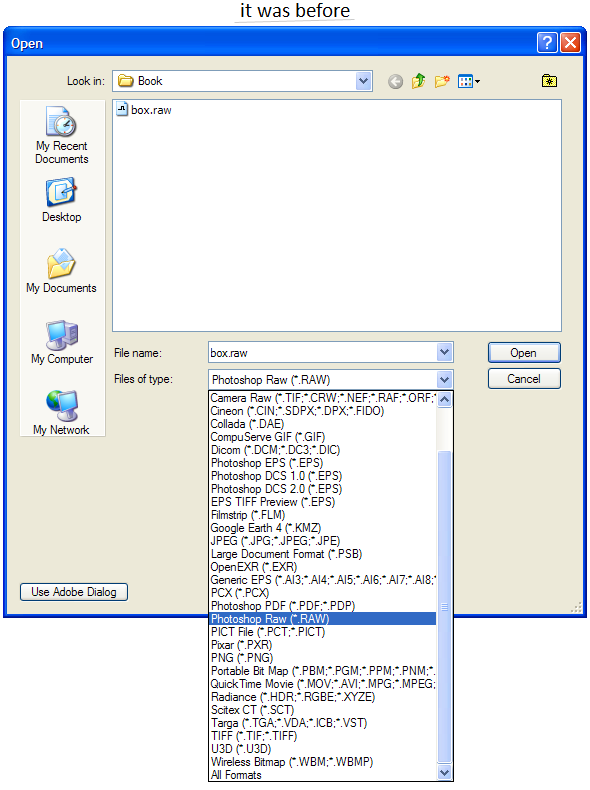Image resolution: width=590 pixels, height=790 pixels.
Task: Open My Network places
Action: [x=61, y=413]
